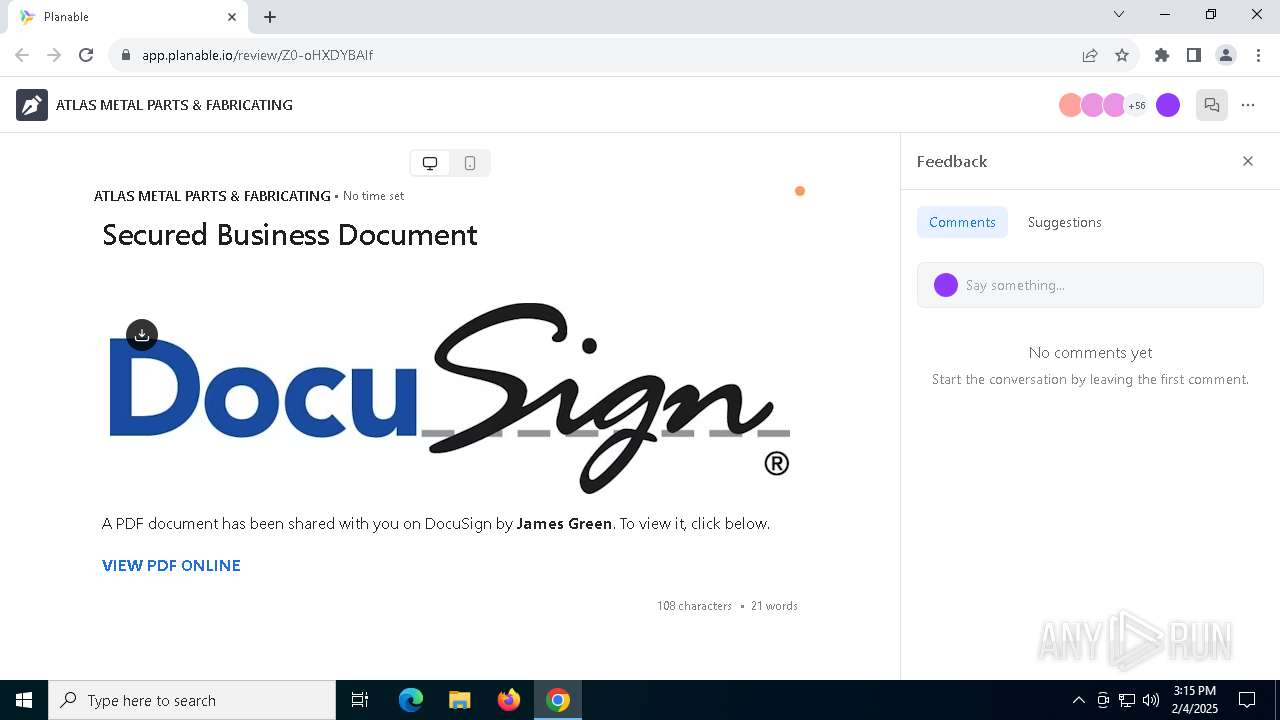Select the Comments tab
This screenshot has width=1280, height=720.
pyautogui.click(x=962, y=222)
